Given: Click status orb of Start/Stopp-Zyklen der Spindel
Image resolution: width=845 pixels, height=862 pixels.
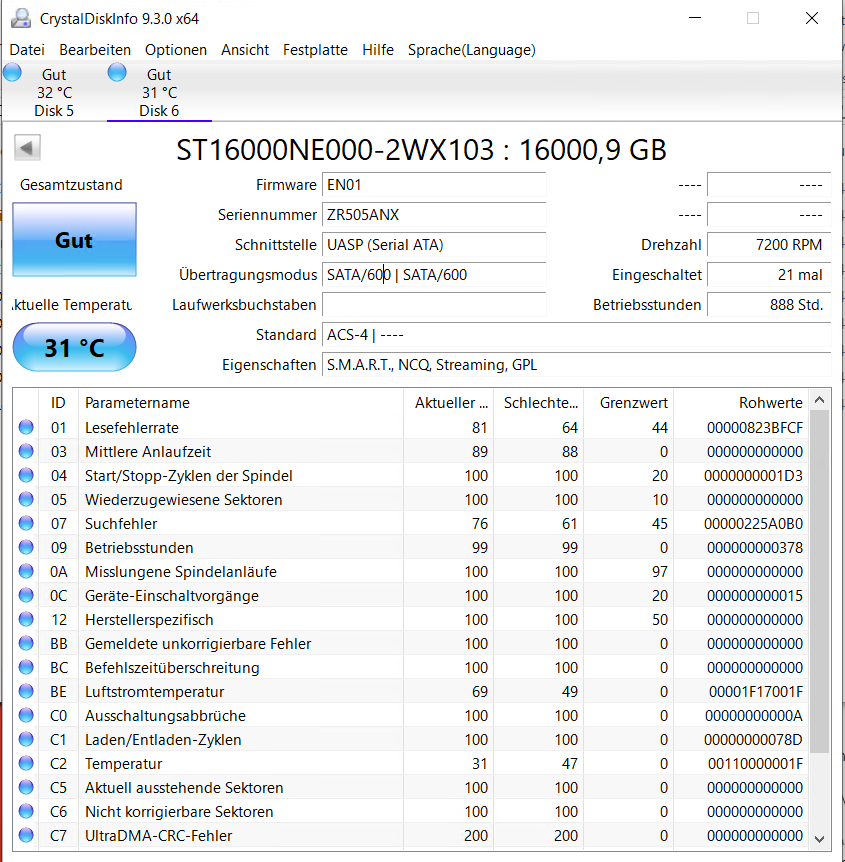Looking at the screenshot, I should point(26,475).
